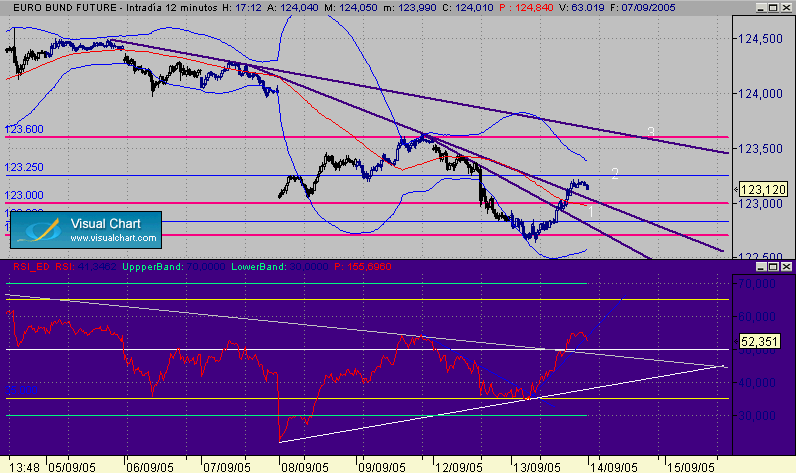Click the V: 63.019 volume value
The width and height of the screenshot is (796, 473).
[582, 8]
